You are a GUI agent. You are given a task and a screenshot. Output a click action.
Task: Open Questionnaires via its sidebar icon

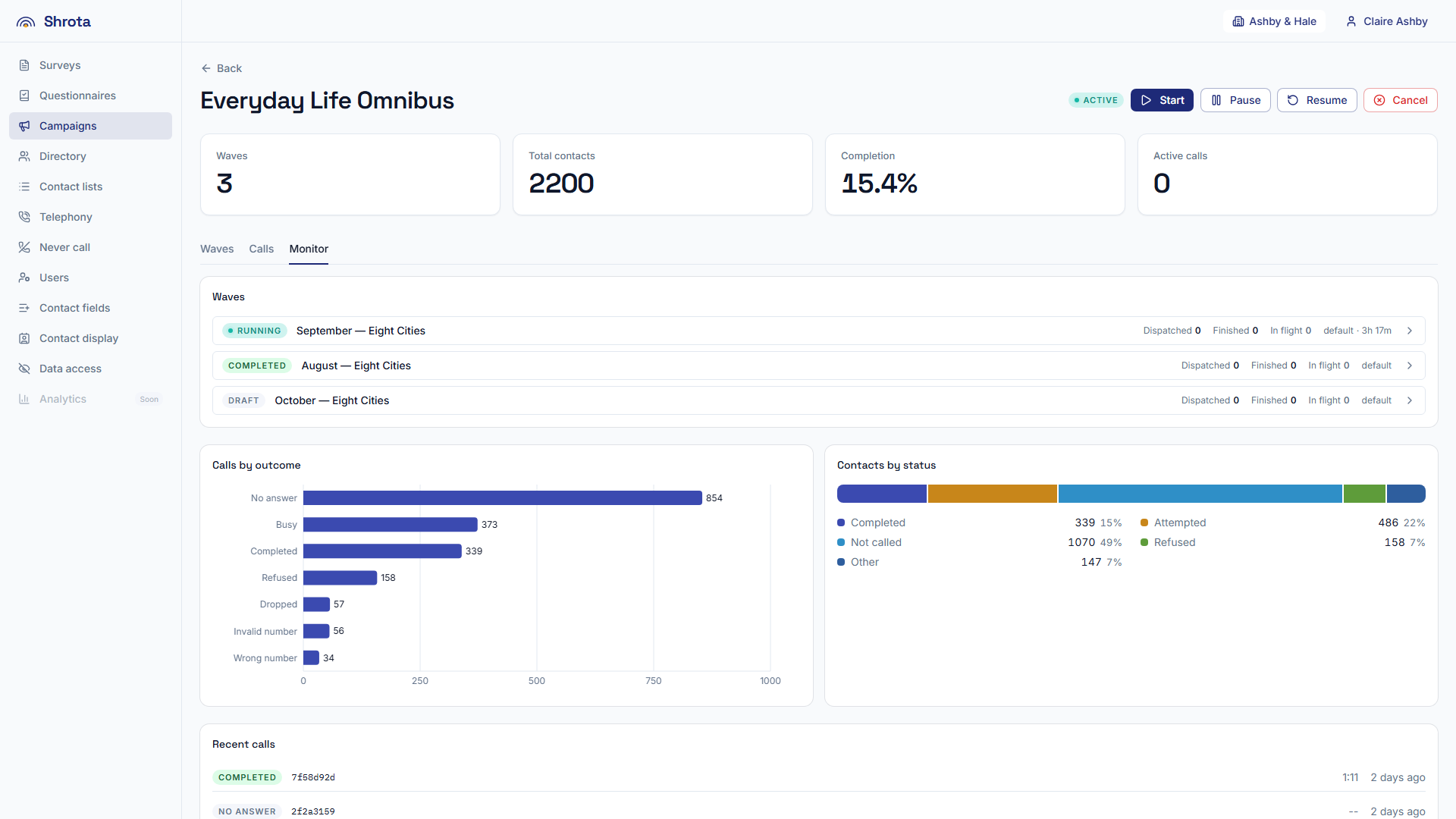pos(24,96)
